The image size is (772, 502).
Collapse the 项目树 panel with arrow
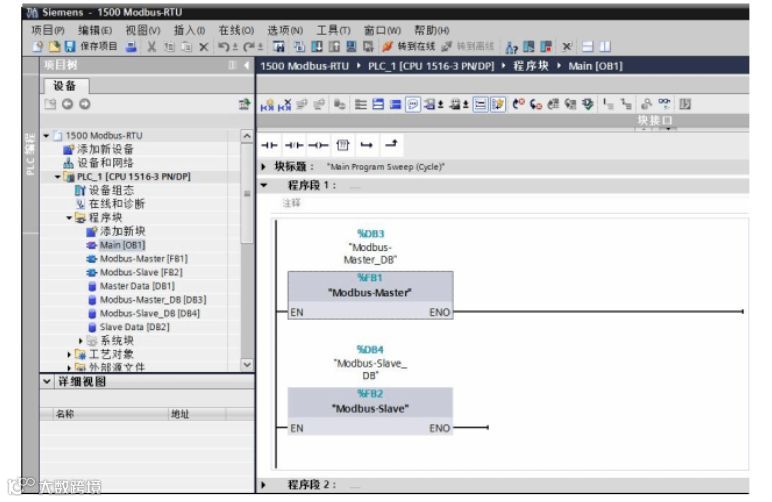click(x=247, y=65)
